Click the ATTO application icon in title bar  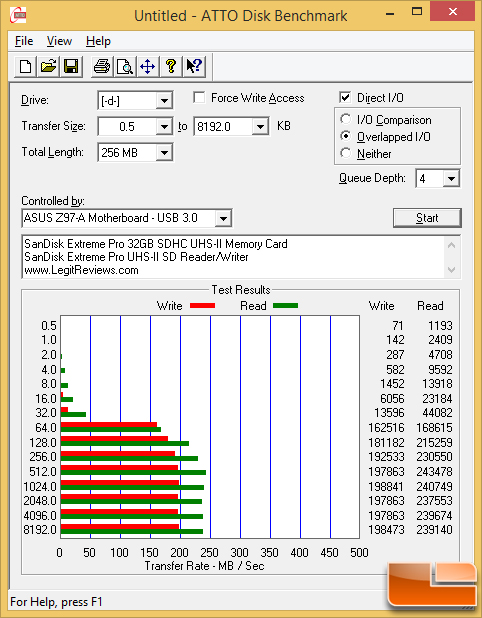[18, 15]
